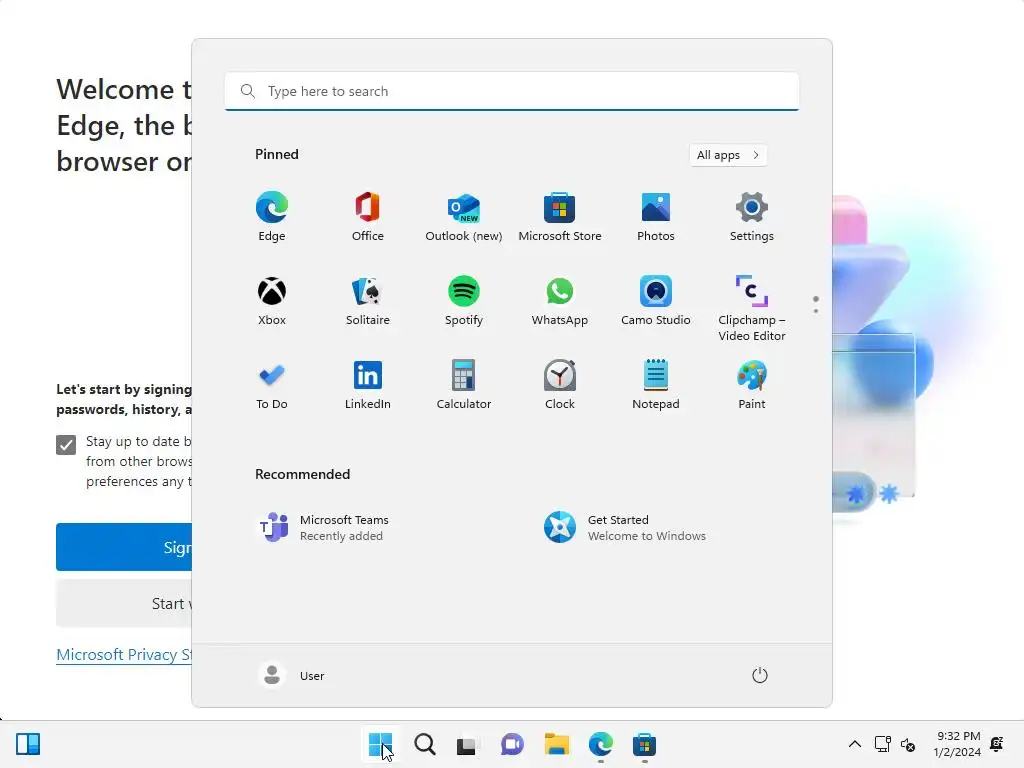
Task: Launch Notepad
Action: [x=656, y=385]
